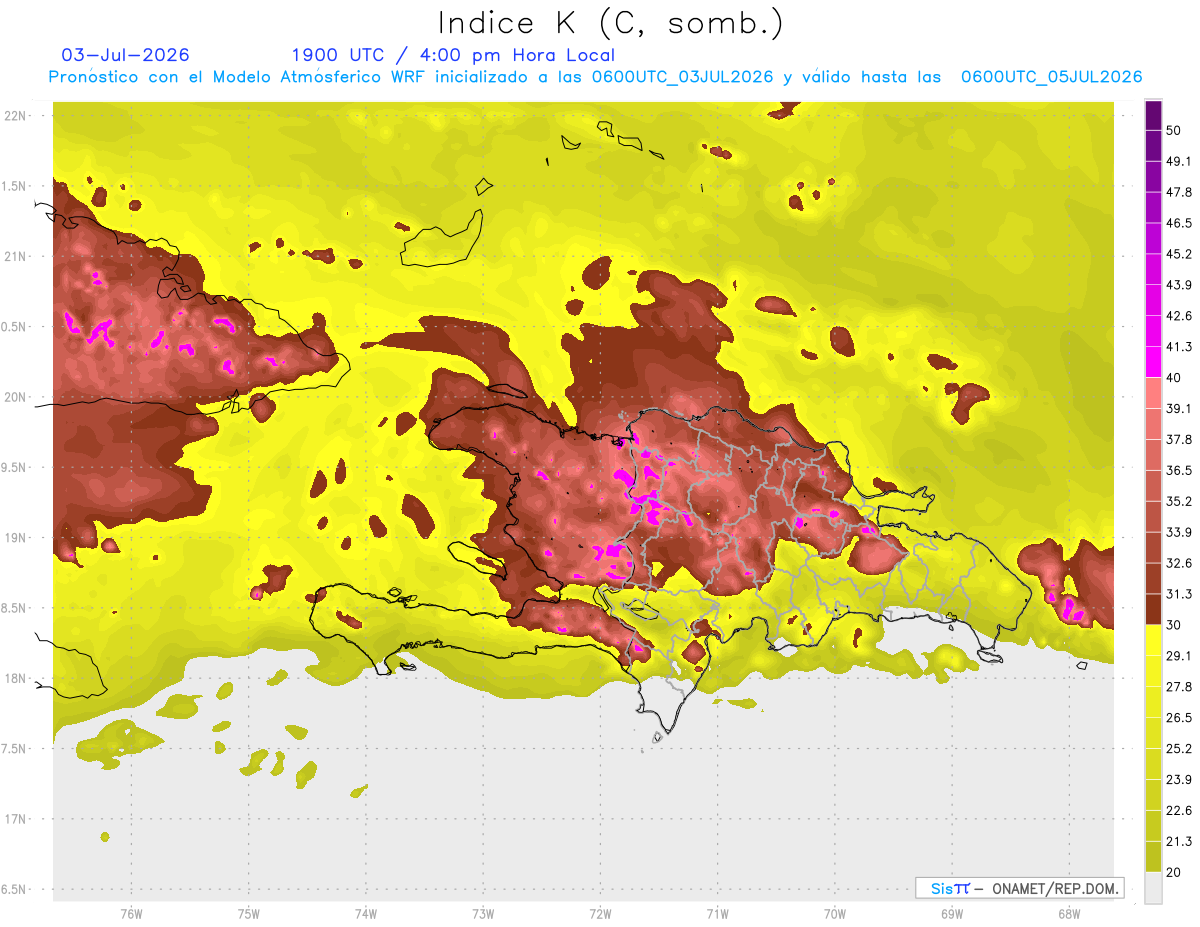Click the longitude axis label "71W"
Viewport: 1200px width, 927px height.
[x=717, y=914]
